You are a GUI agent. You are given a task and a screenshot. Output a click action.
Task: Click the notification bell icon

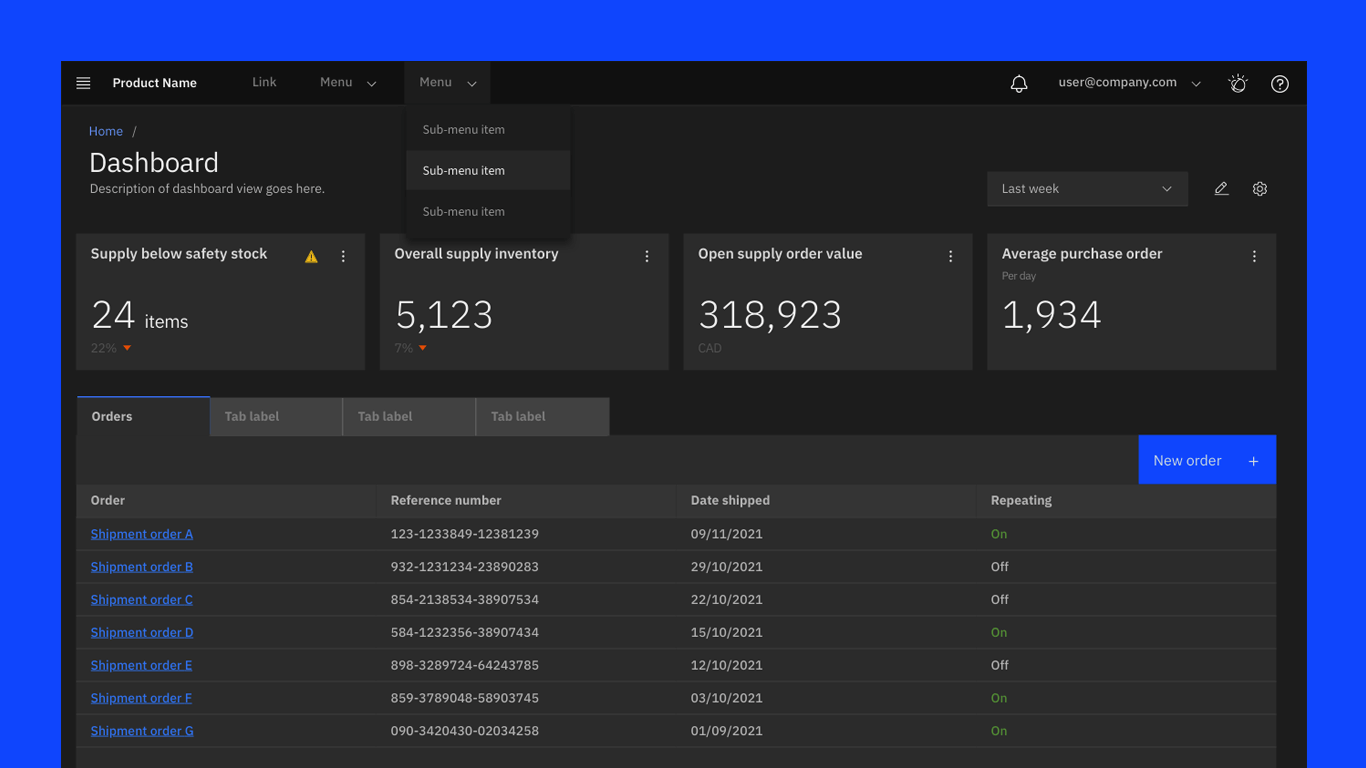tap(1019, 83)
